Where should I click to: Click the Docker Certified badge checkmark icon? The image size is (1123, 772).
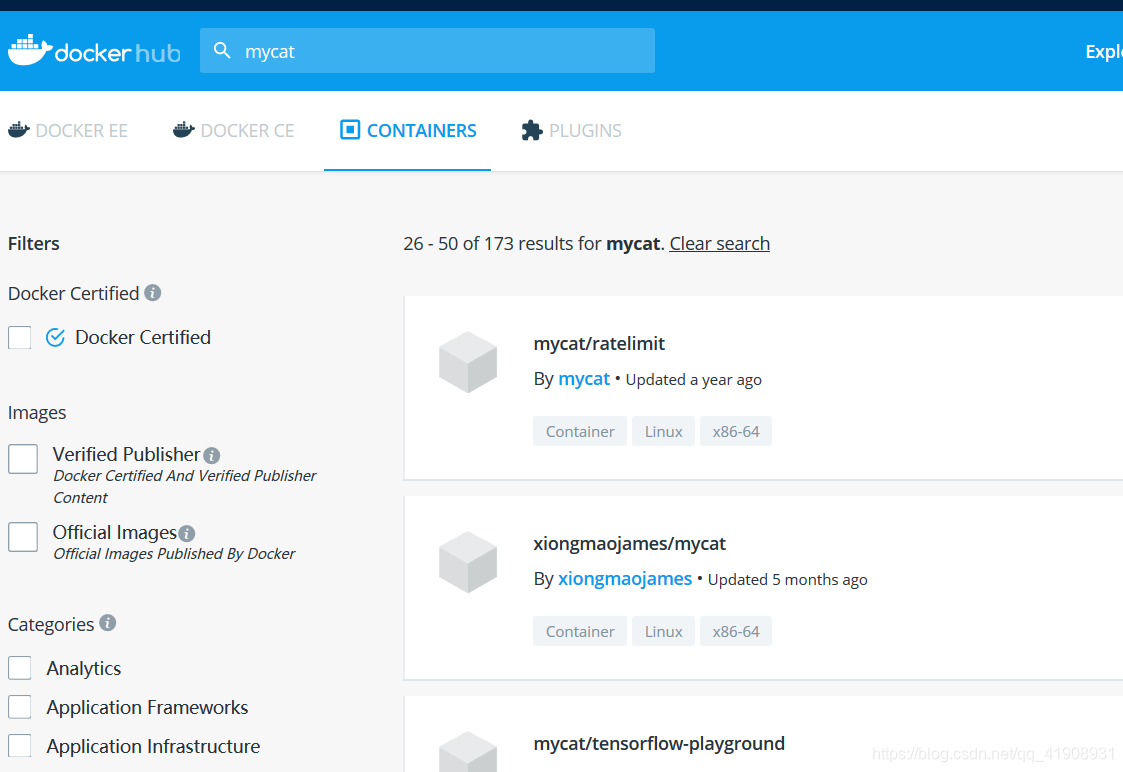[x=55, y=337]
